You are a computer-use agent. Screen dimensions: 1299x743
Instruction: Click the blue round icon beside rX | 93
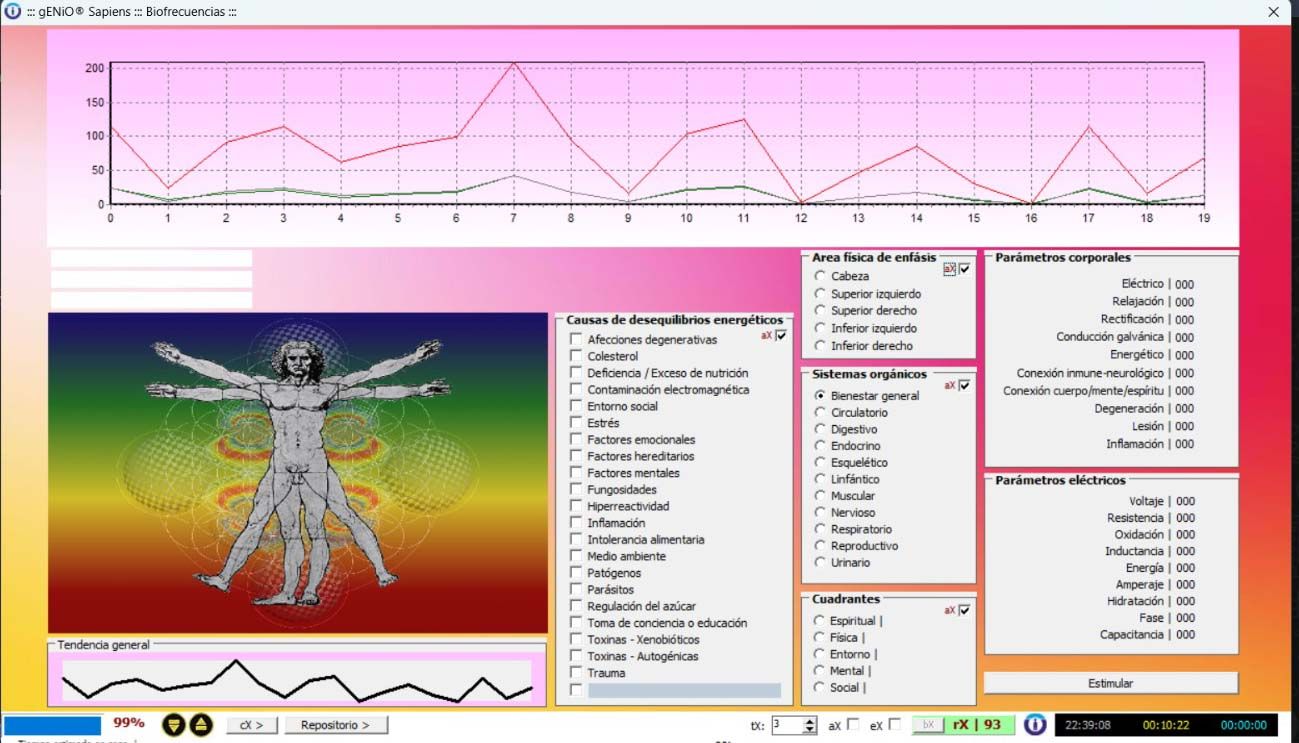click(1035, 725)
